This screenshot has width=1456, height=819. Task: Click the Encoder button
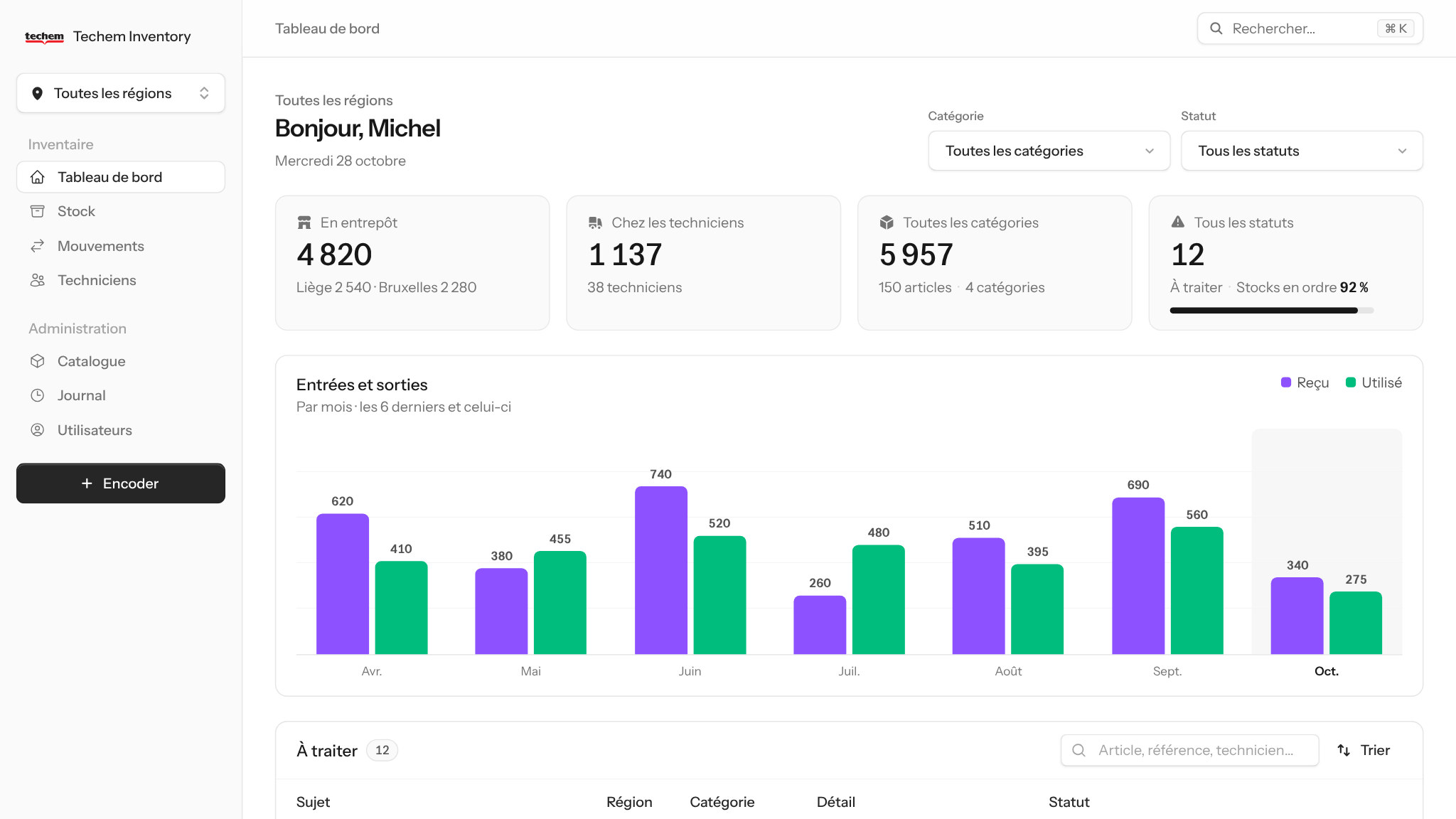point(121,483)
